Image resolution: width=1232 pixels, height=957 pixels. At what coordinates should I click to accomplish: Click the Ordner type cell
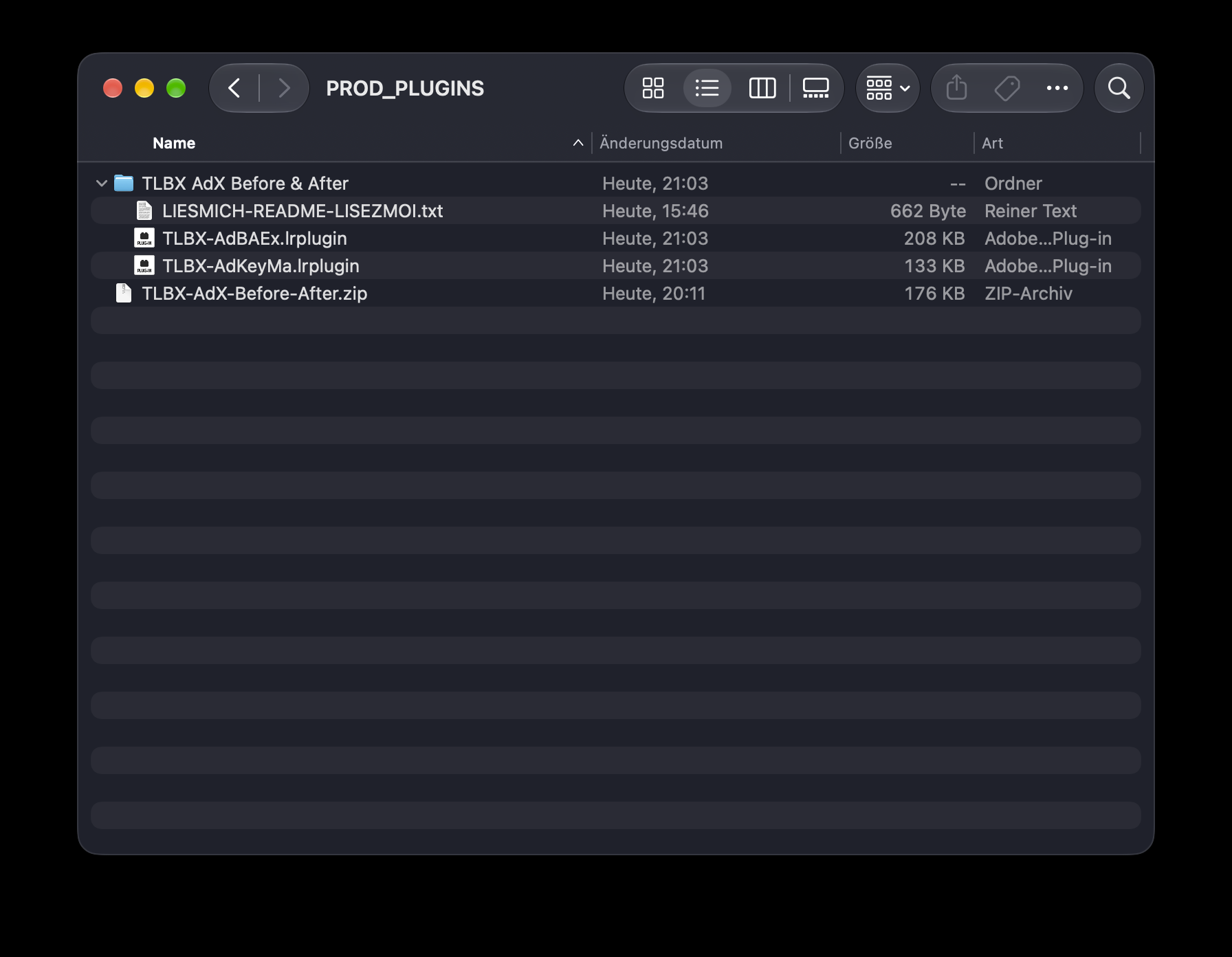click(x=1013, y=184)
